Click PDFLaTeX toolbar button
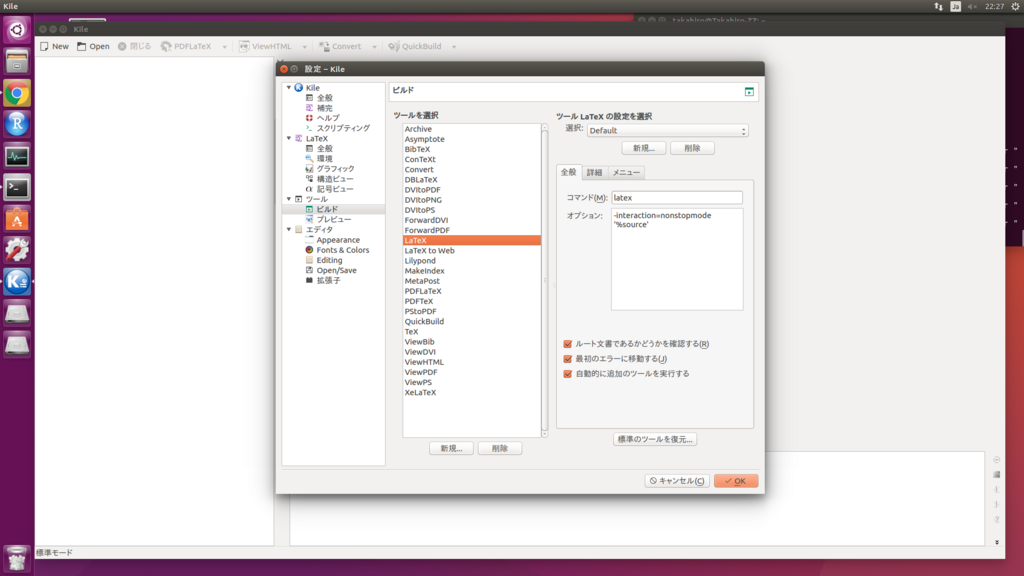This screenshot has width=1024, height=576. [x=187, y=46]
